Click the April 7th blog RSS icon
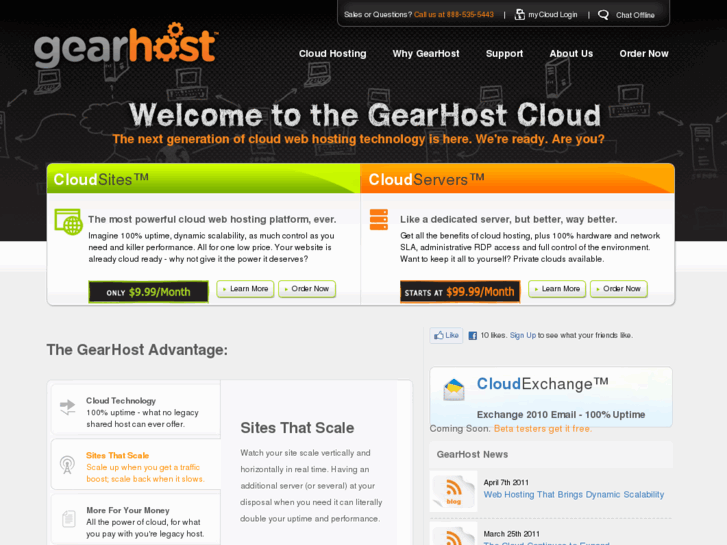Screen dimensions: 727x545 453,492
